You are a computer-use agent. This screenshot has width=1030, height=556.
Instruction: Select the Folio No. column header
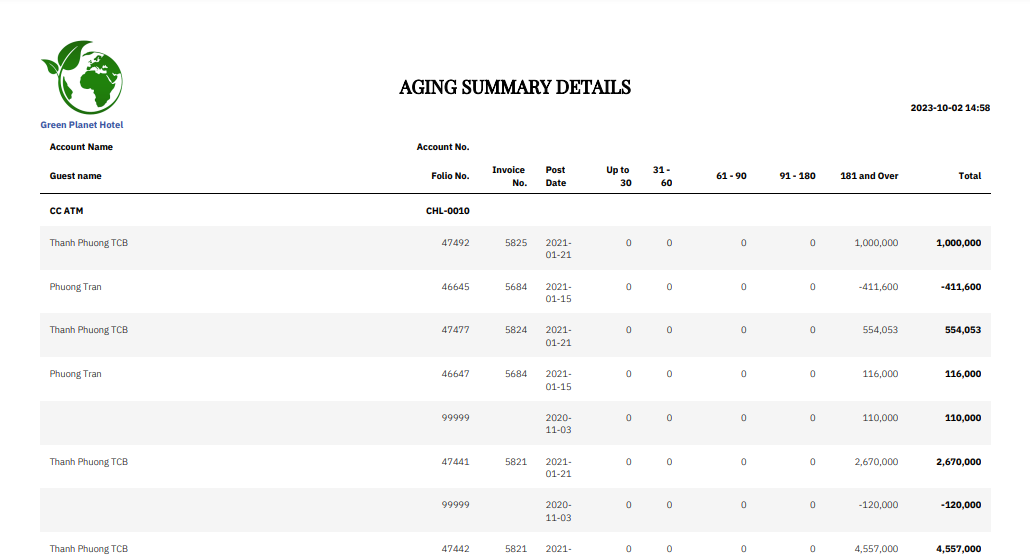click(450, 176)
